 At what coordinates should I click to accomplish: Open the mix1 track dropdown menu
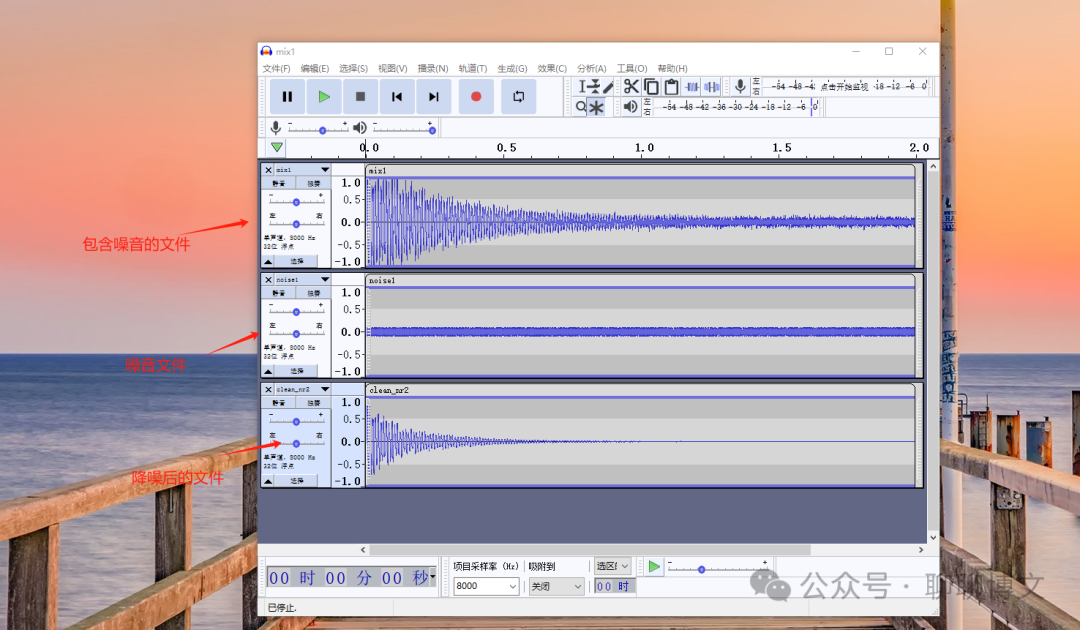325,170
